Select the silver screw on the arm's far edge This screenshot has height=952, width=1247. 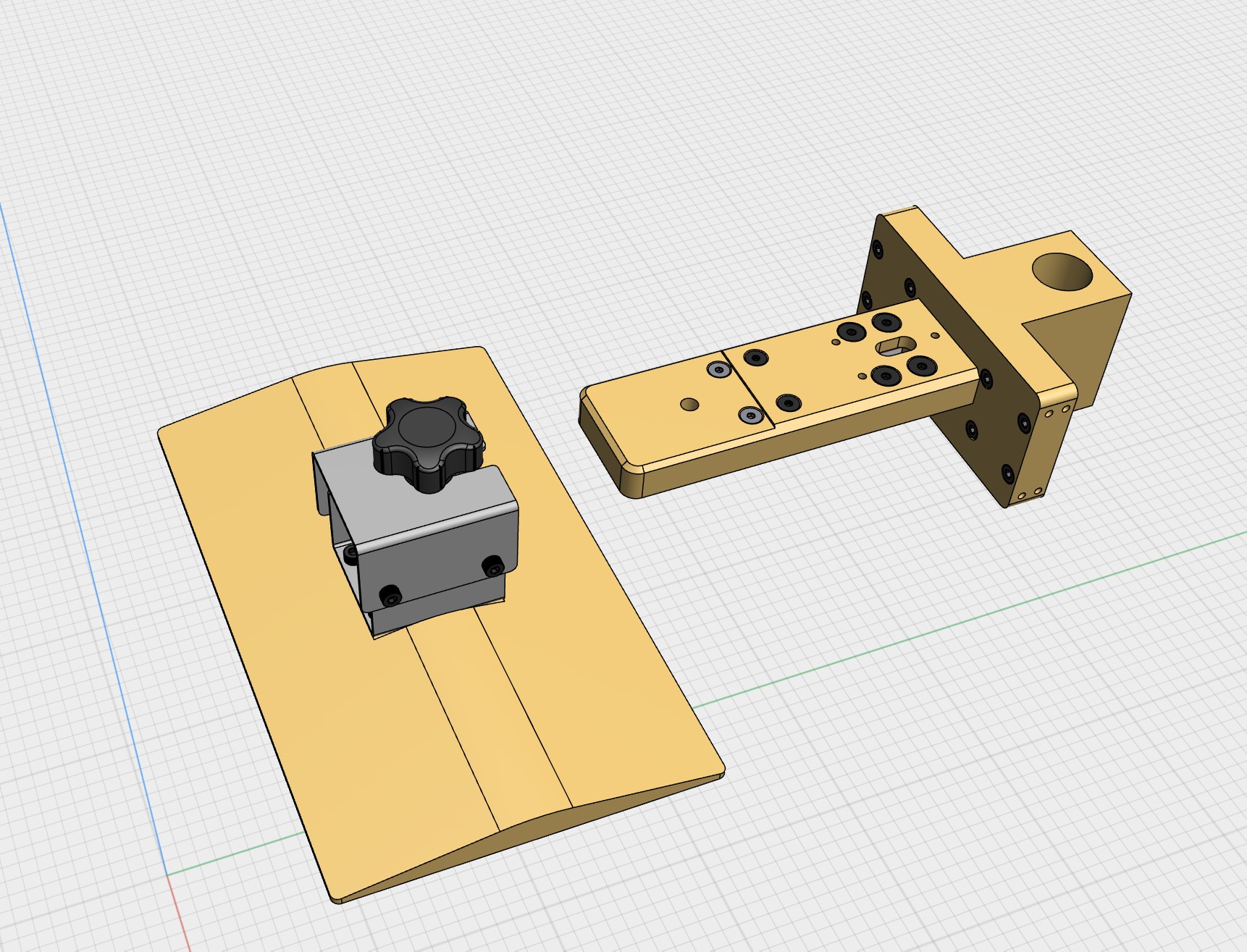tap(718, 370)
